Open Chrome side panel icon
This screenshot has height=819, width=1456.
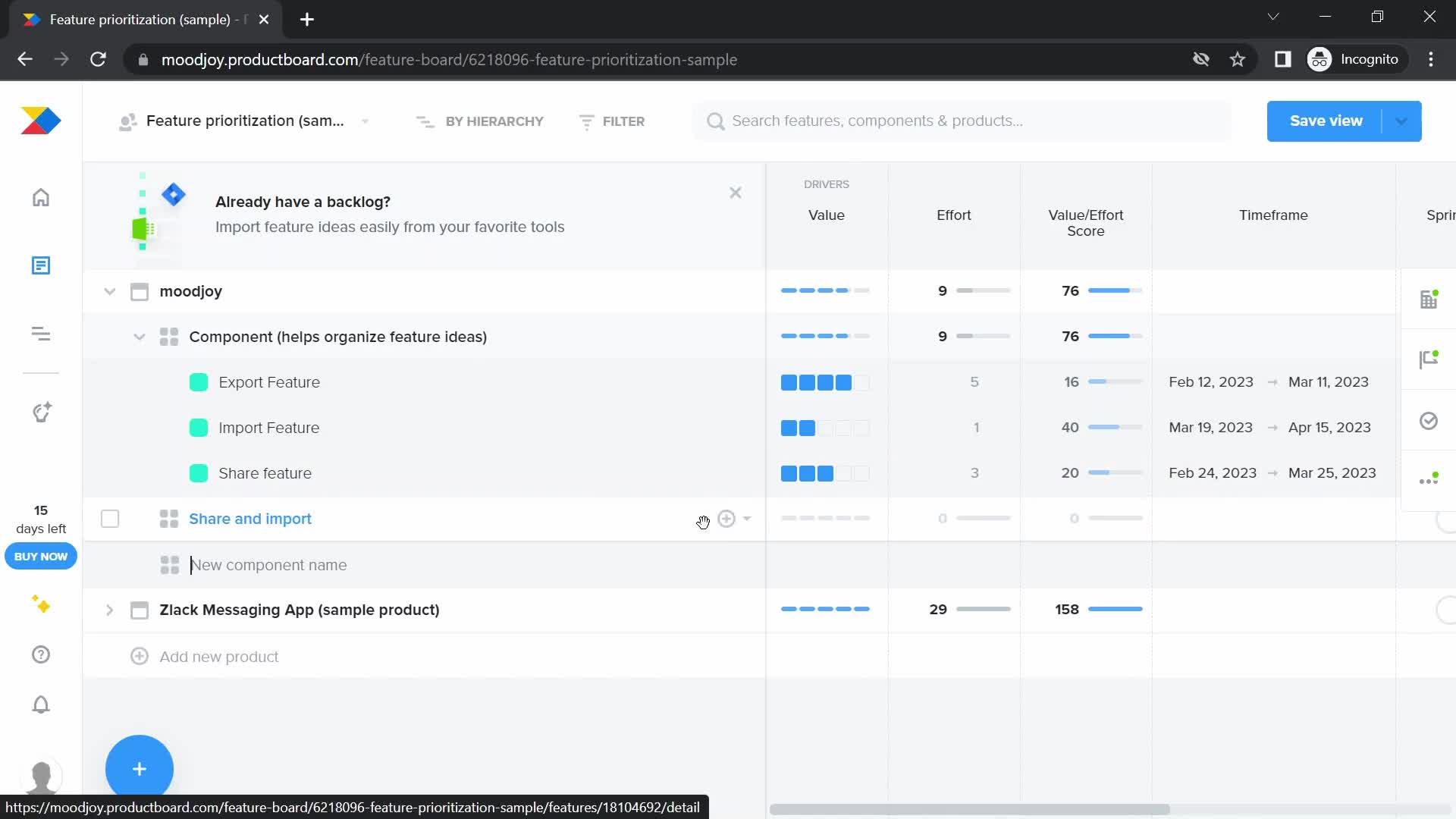point(1282,59)
